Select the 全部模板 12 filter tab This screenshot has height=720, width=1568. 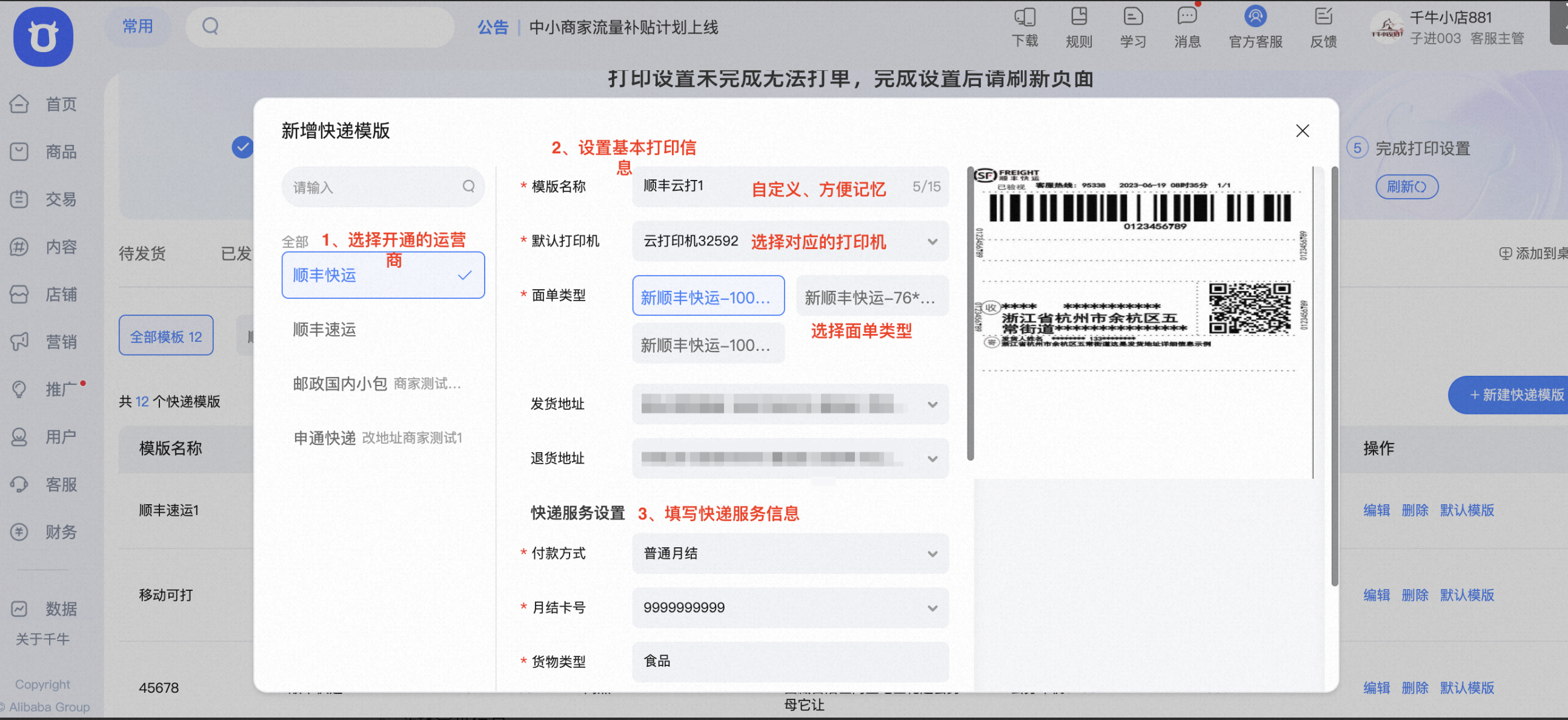click(x=165, y=336)
